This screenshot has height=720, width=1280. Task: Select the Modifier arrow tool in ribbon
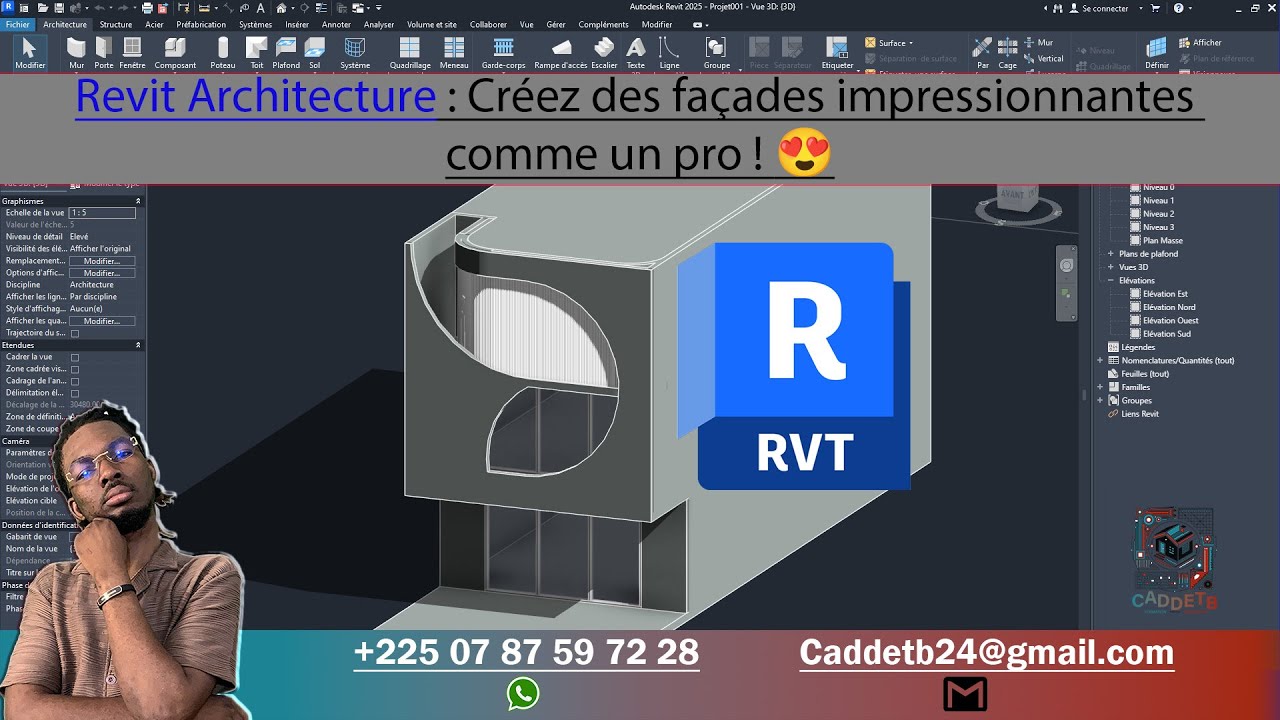[x=29, y=52]
